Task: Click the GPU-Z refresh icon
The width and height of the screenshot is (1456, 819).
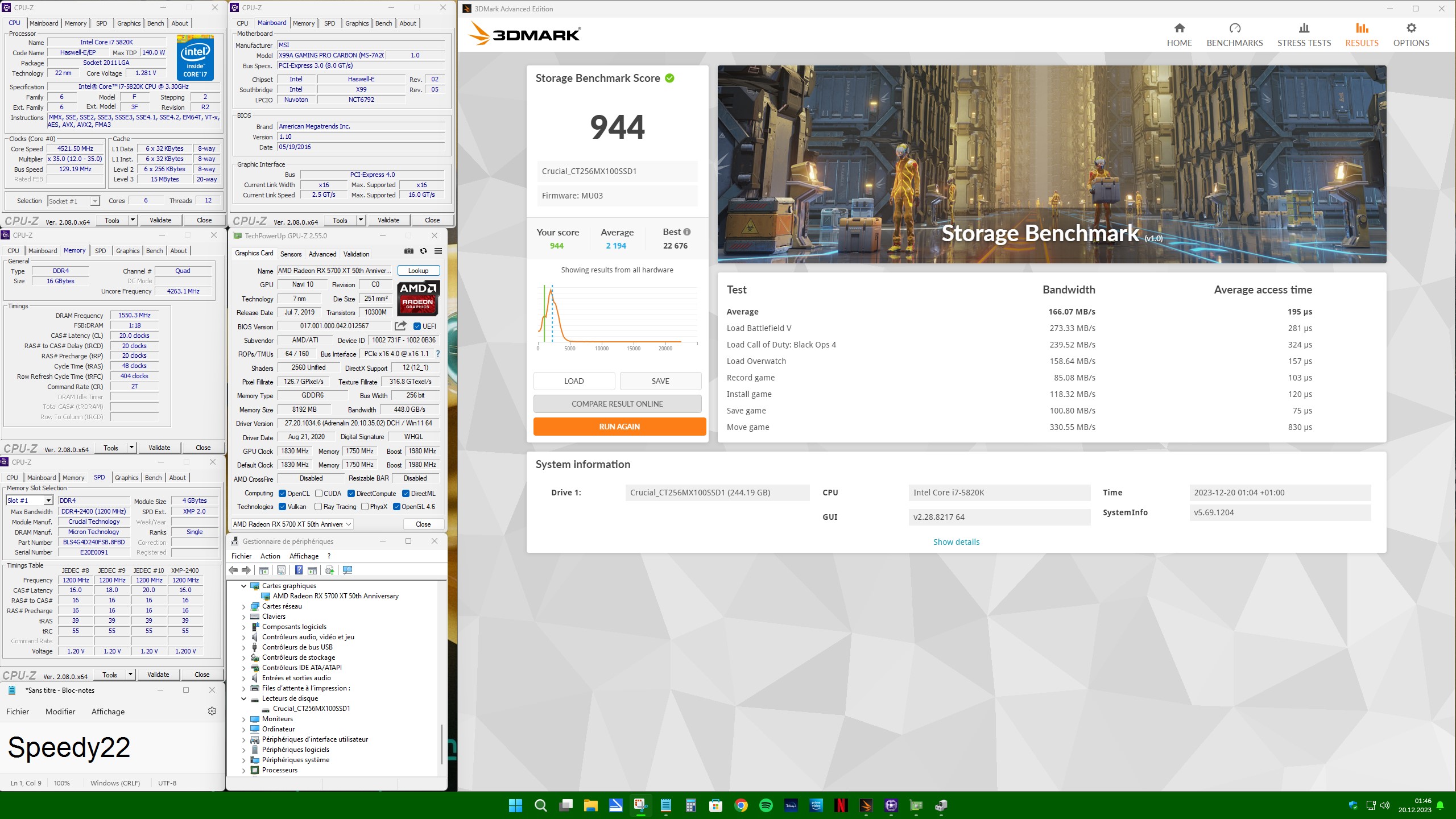Action: coord(423,251)
